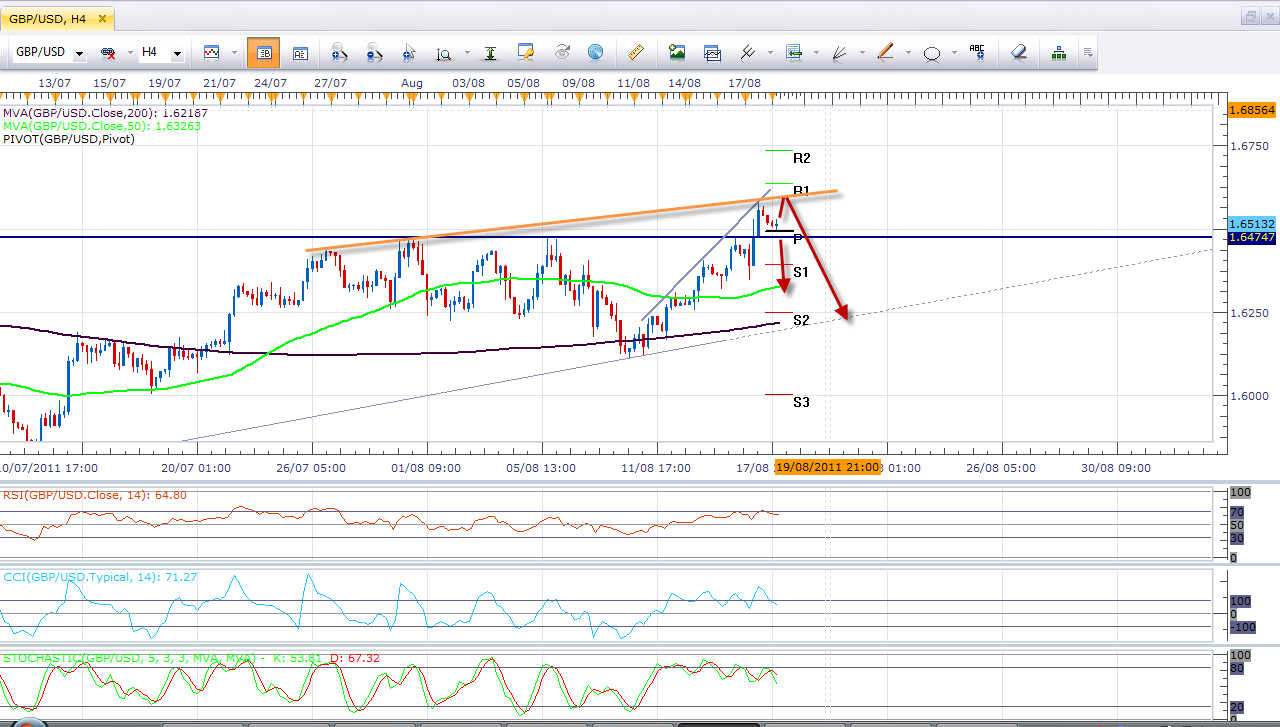Select the fan lines drawing tool
This screenshot has height=727, width=1280.
840,52
